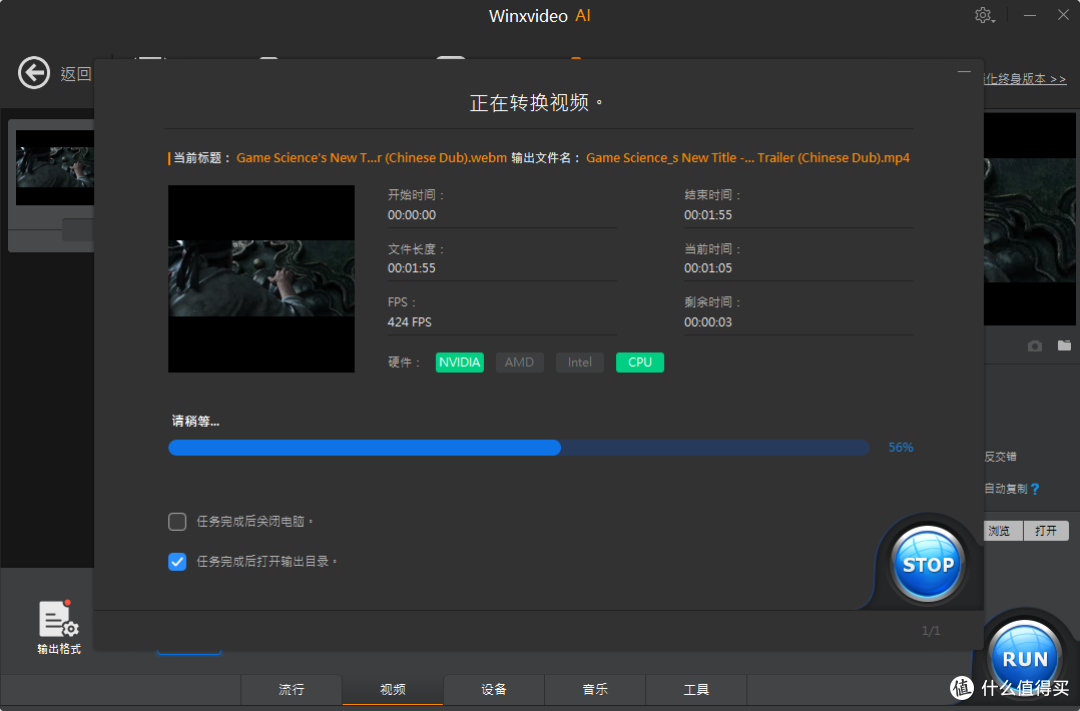Click the snapshot camera icon

[1035, 345]
